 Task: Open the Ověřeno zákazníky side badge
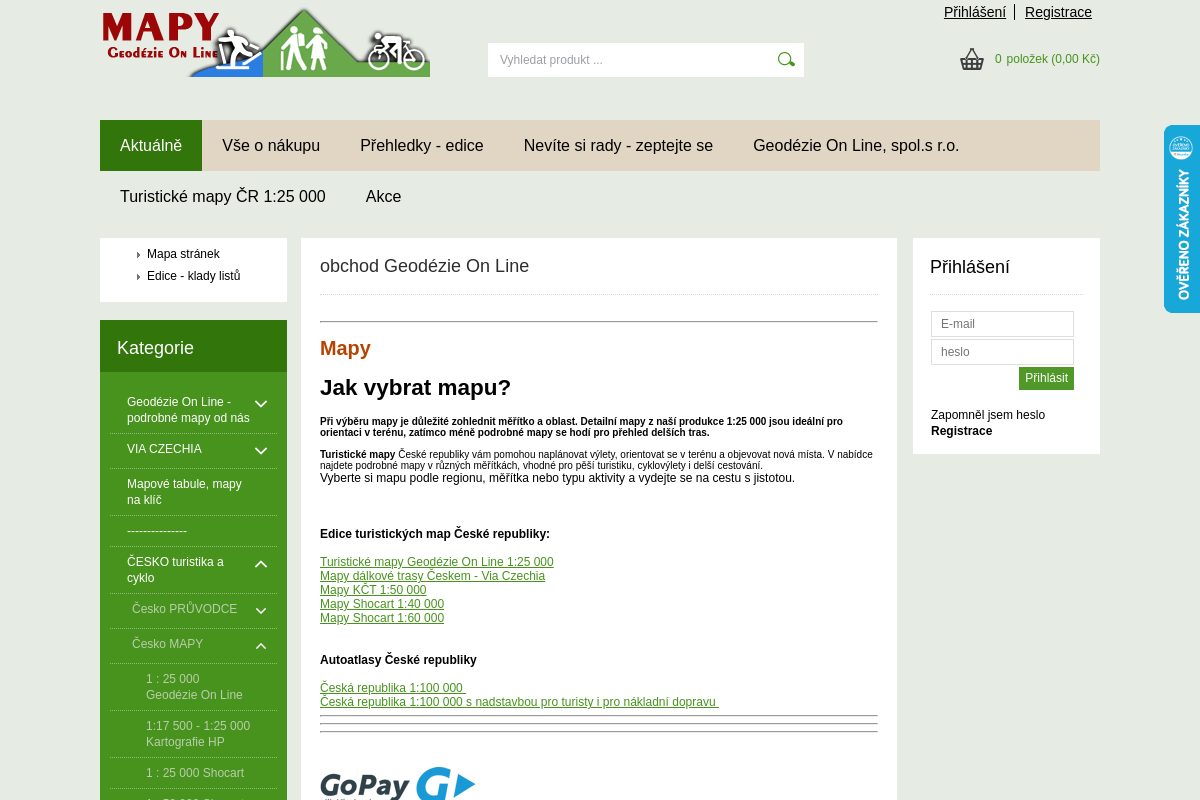click(1182, 219)
